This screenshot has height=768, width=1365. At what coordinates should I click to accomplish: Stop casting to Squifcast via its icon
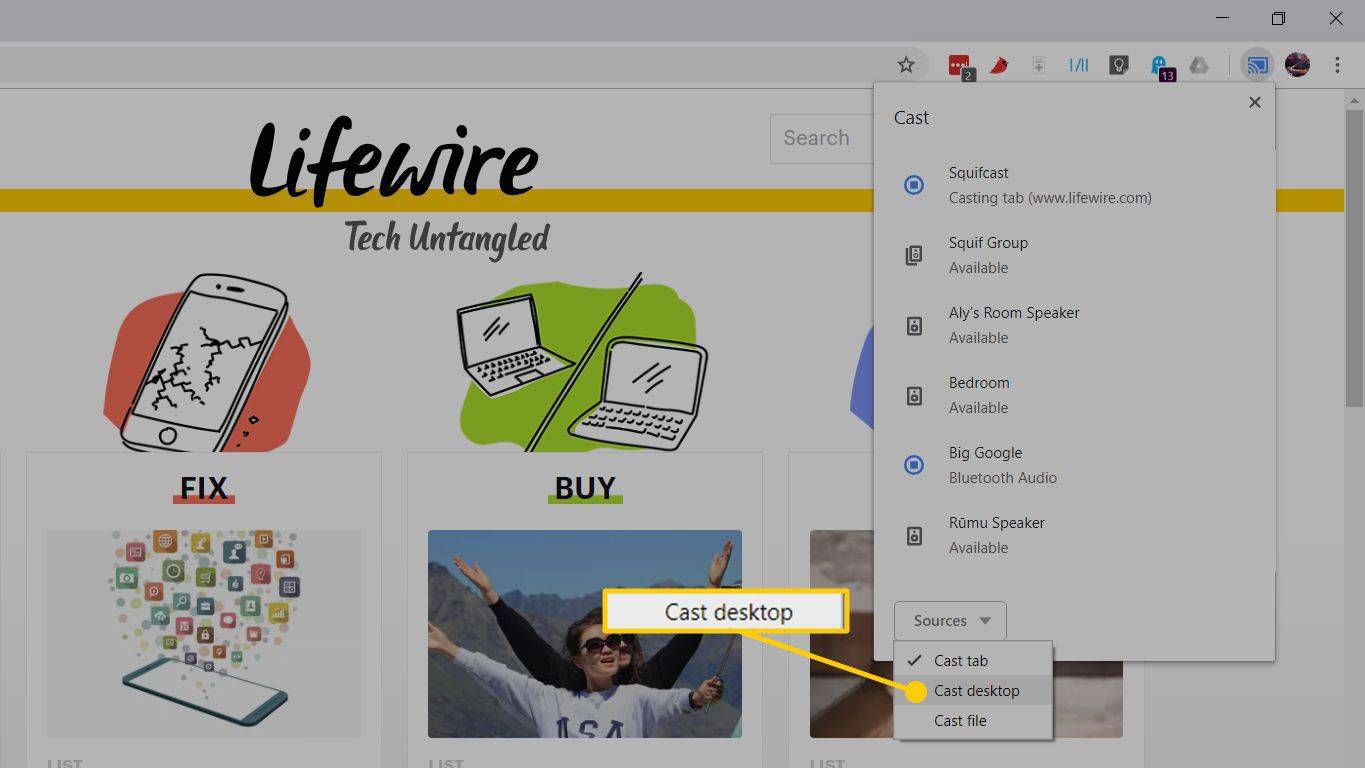click(x=914, y=185)
